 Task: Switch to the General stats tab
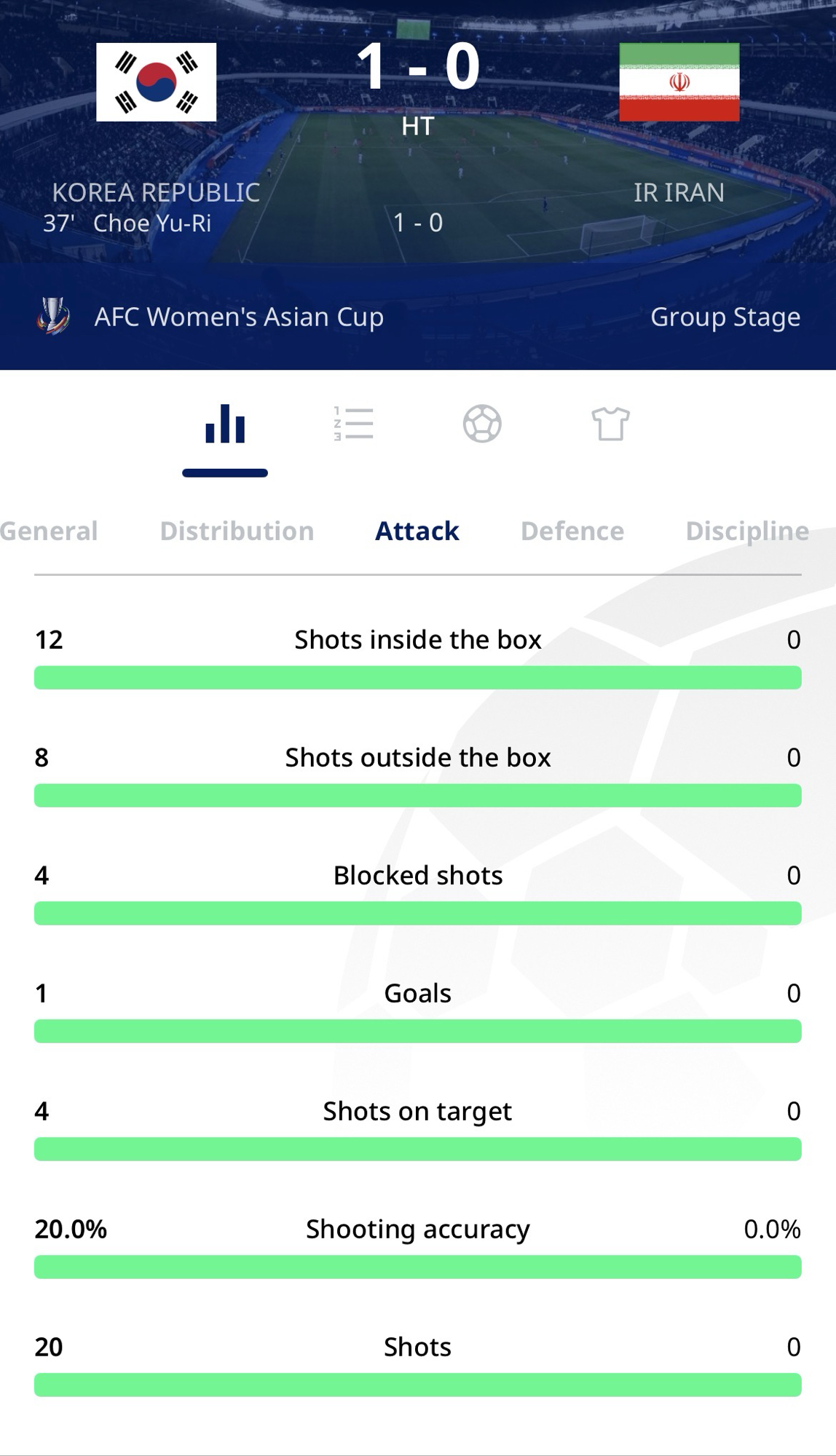click(49, 531)
